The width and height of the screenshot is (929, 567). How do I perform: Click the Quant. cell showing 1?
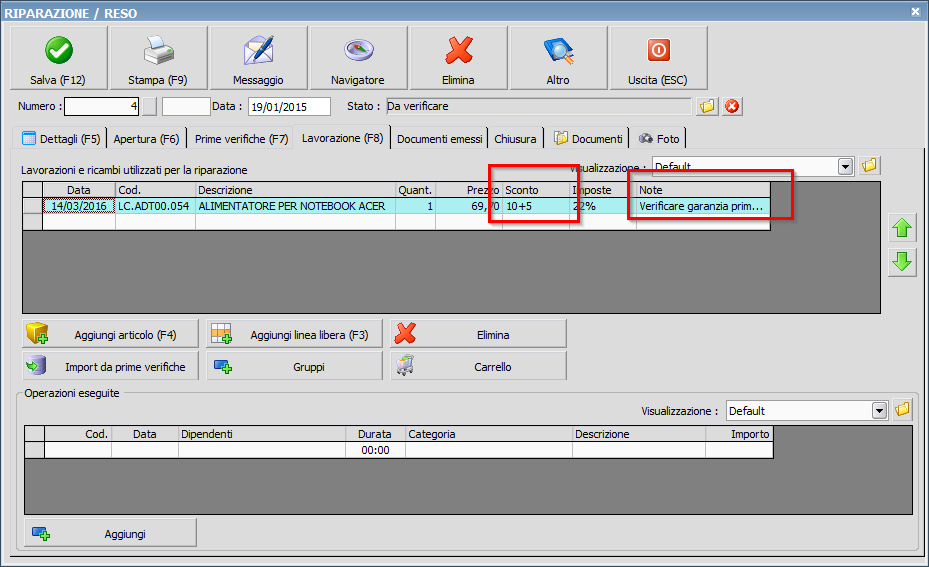click(415, 206)
